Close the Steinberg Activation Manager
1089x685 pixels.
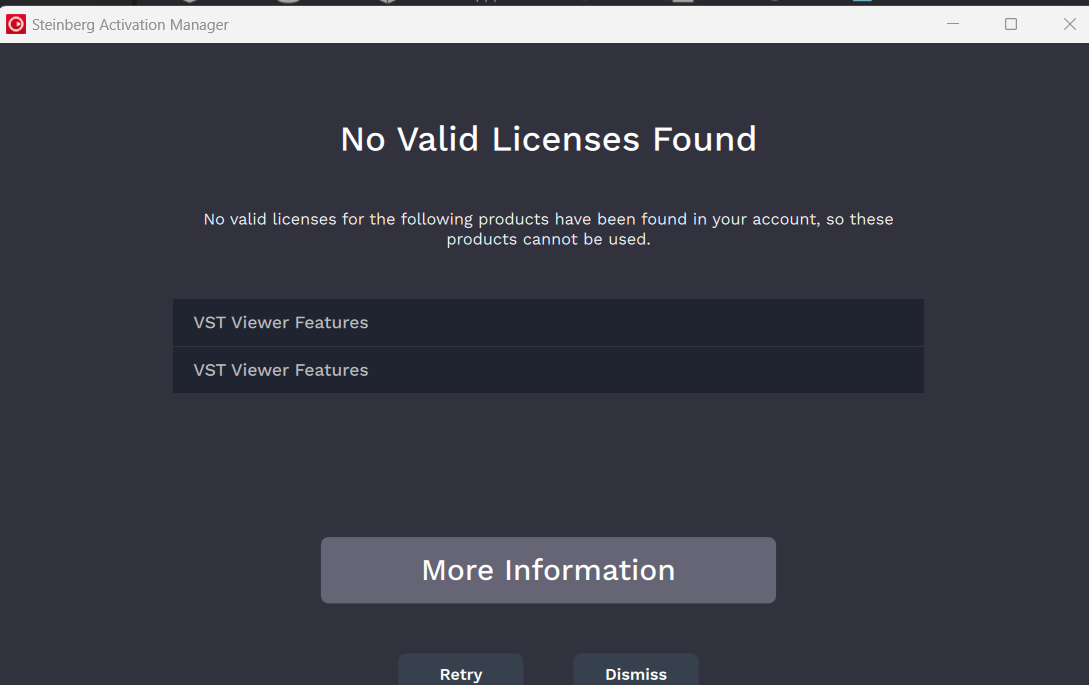1069,23
